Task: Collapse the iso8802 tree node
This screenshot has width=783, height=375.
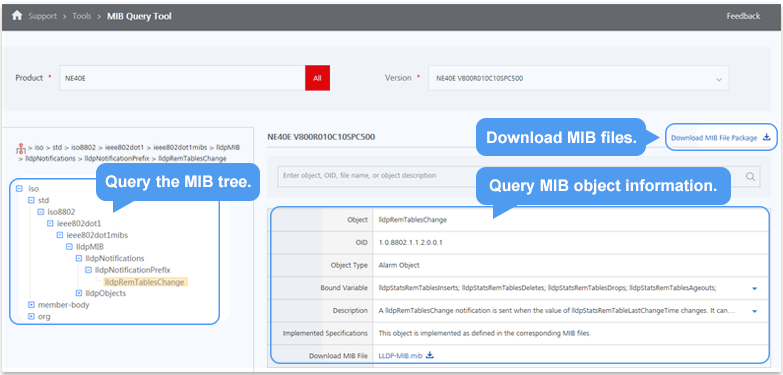Action: click(40, 212)
